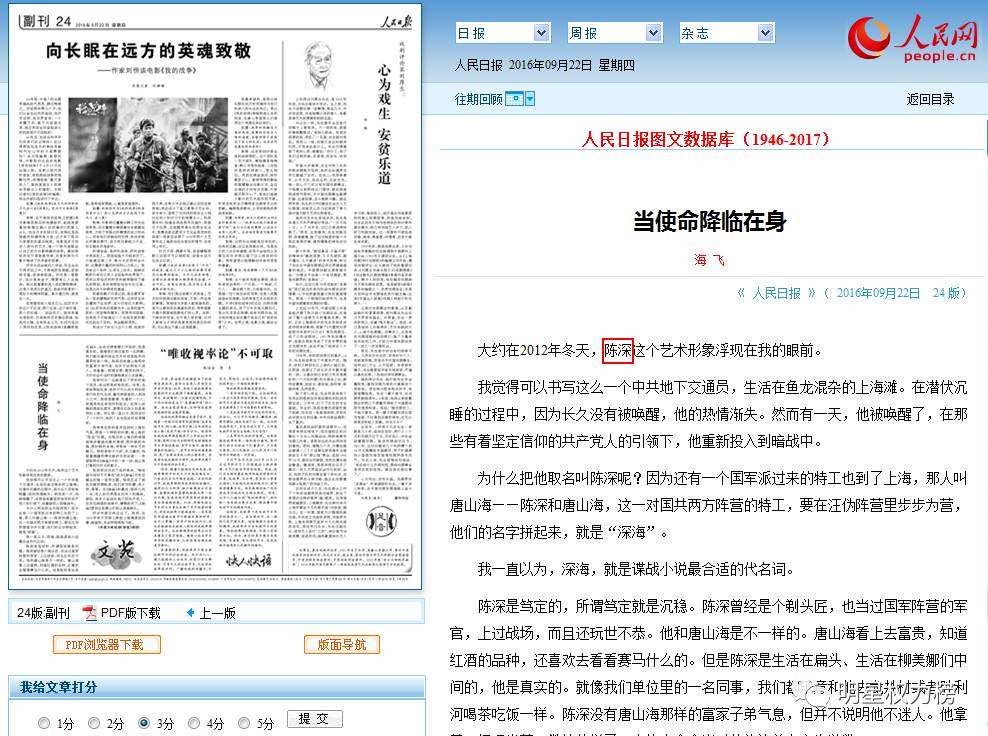Click the date 2016年09月22日 in citation
Screen dimensions: 988x736
click(x=878, y=293)
